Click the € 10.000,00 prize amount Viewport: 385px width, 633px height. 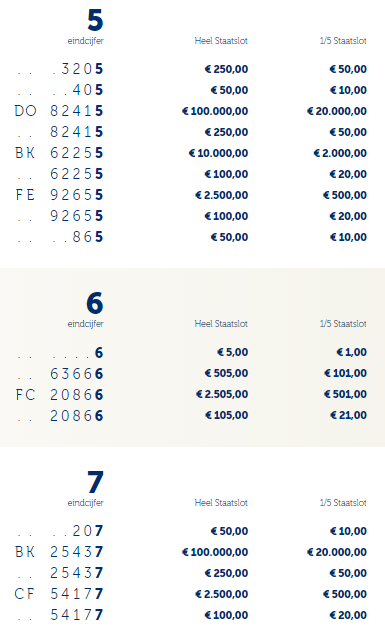(218, 153)
